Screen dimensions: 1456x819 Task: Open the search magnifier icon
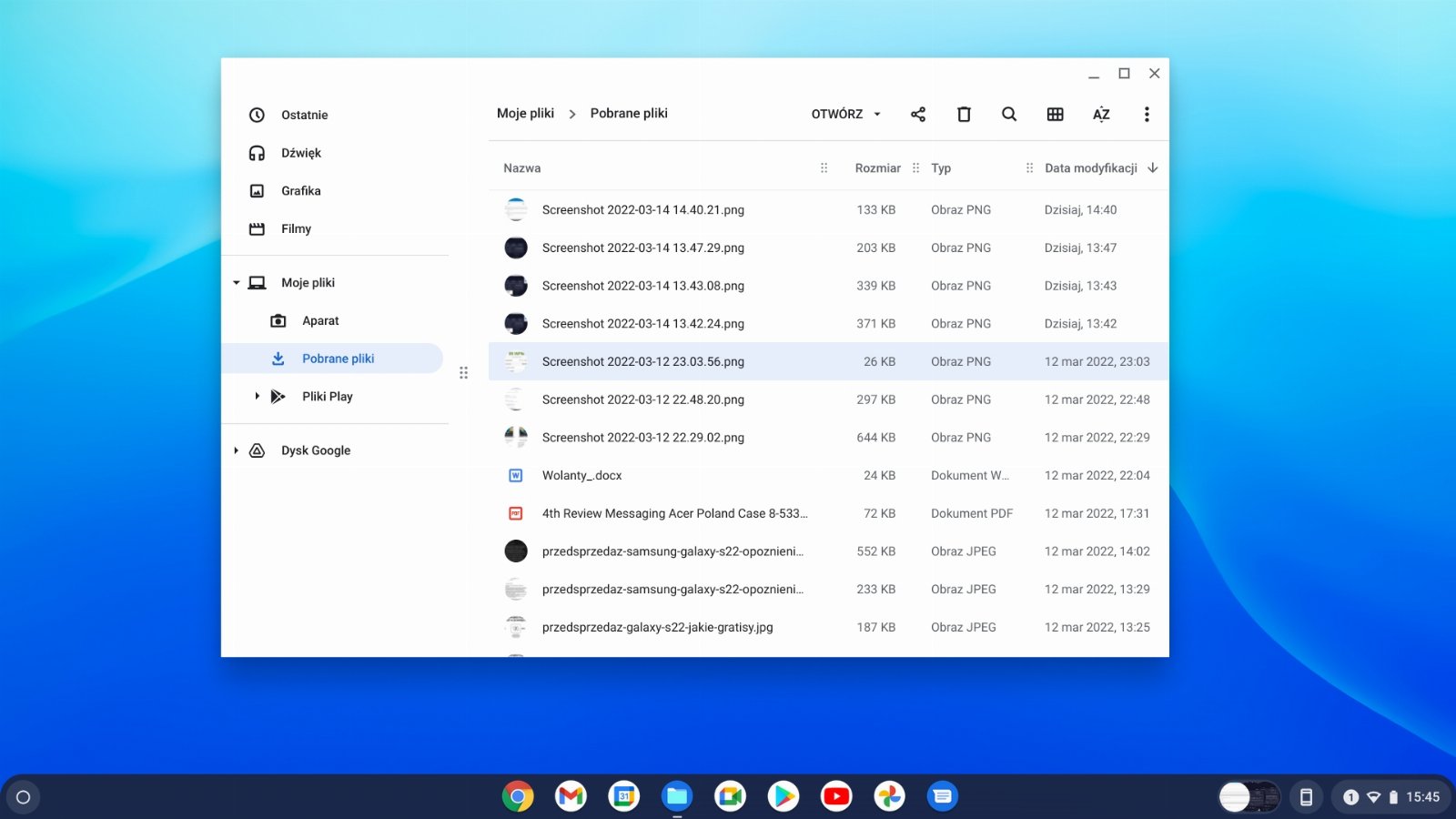(1009, 114)
